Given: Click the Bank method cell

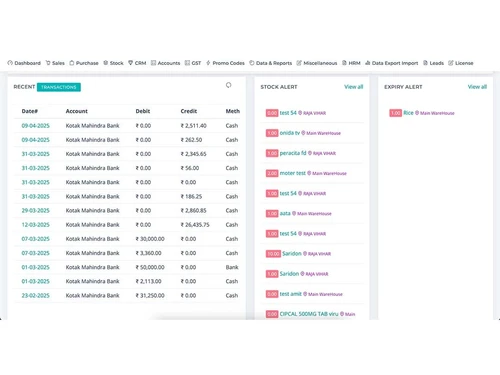Looking at the screenshot, I should coord(232,267).
